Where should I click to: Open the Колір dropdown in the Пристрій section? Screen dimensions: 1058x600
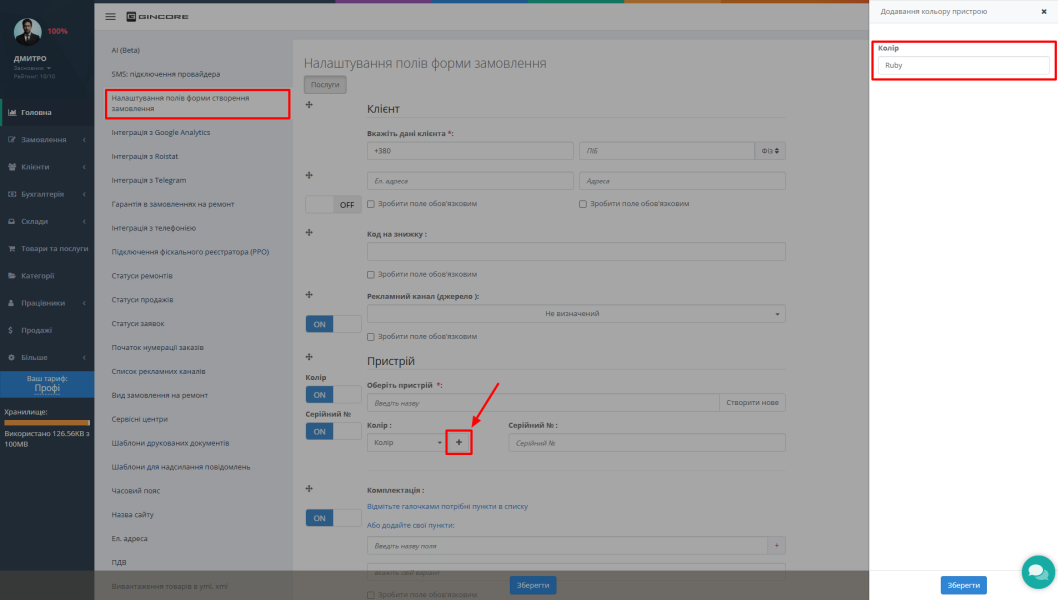pos(406,443)
